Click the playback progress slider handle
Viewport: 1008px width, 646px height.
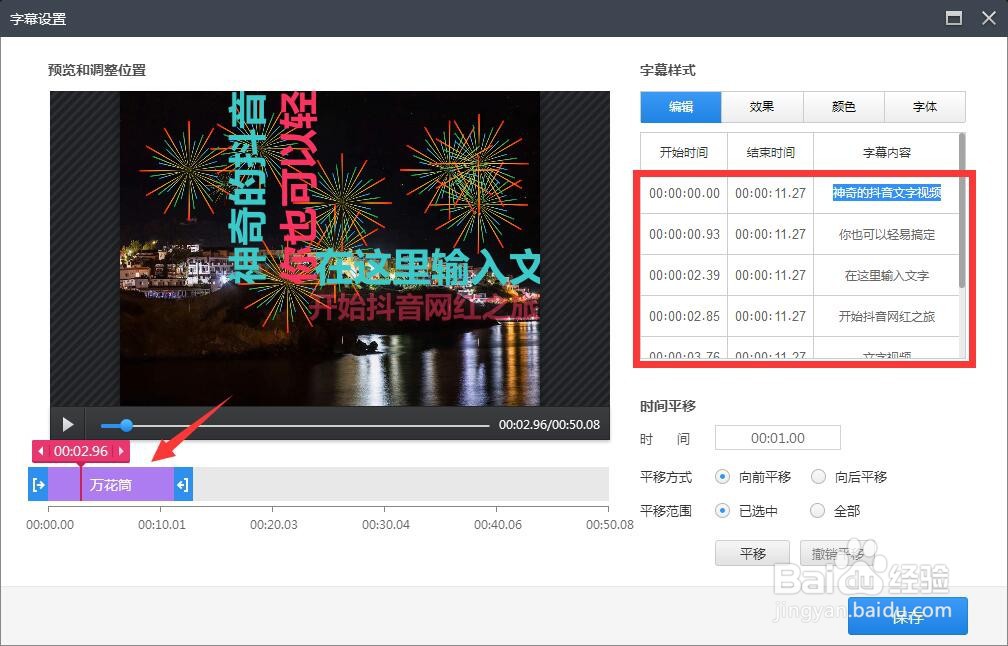(x=125, y=424)
